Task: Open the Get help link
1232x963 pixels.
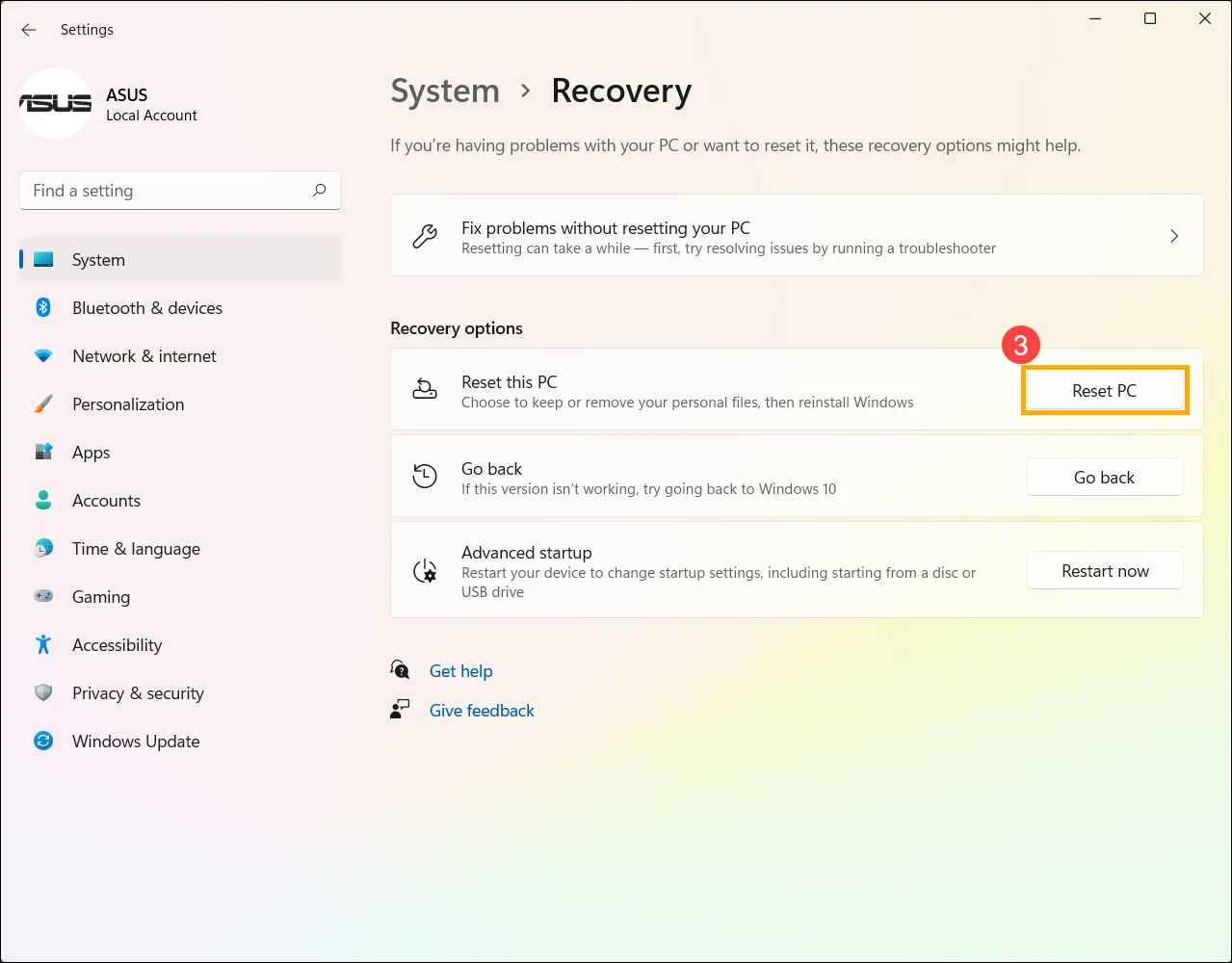Action: (x=460, y=670)
